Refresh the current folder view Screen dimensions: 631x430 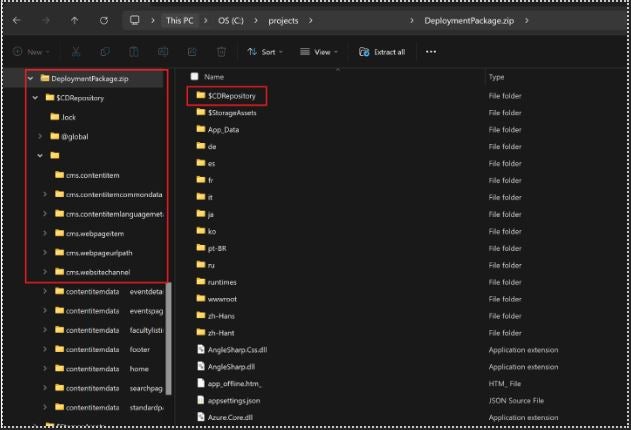pyautogui.click(x=104, y=20)
